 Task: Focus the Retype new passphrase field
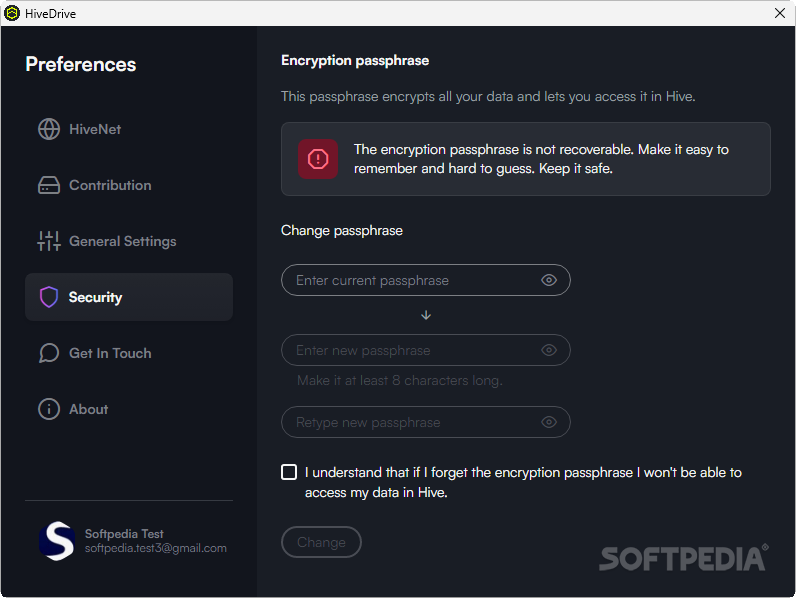tap(425, 422)
